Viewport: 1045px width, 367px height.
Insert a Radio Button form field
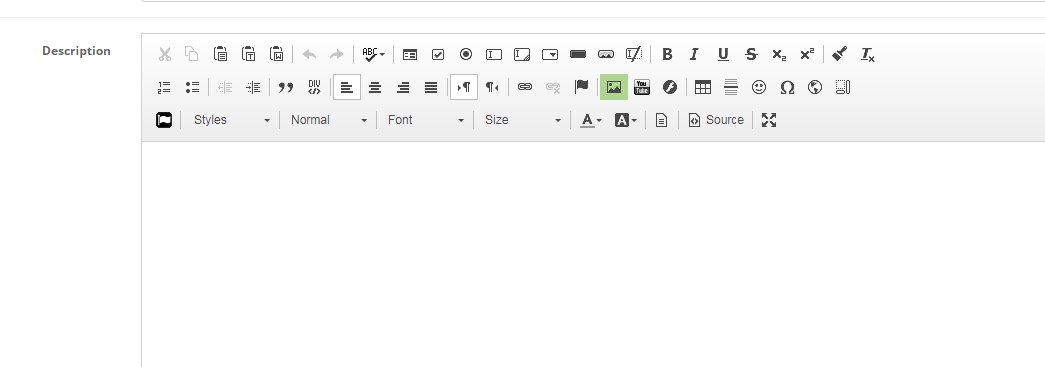[x=466, y=55]
